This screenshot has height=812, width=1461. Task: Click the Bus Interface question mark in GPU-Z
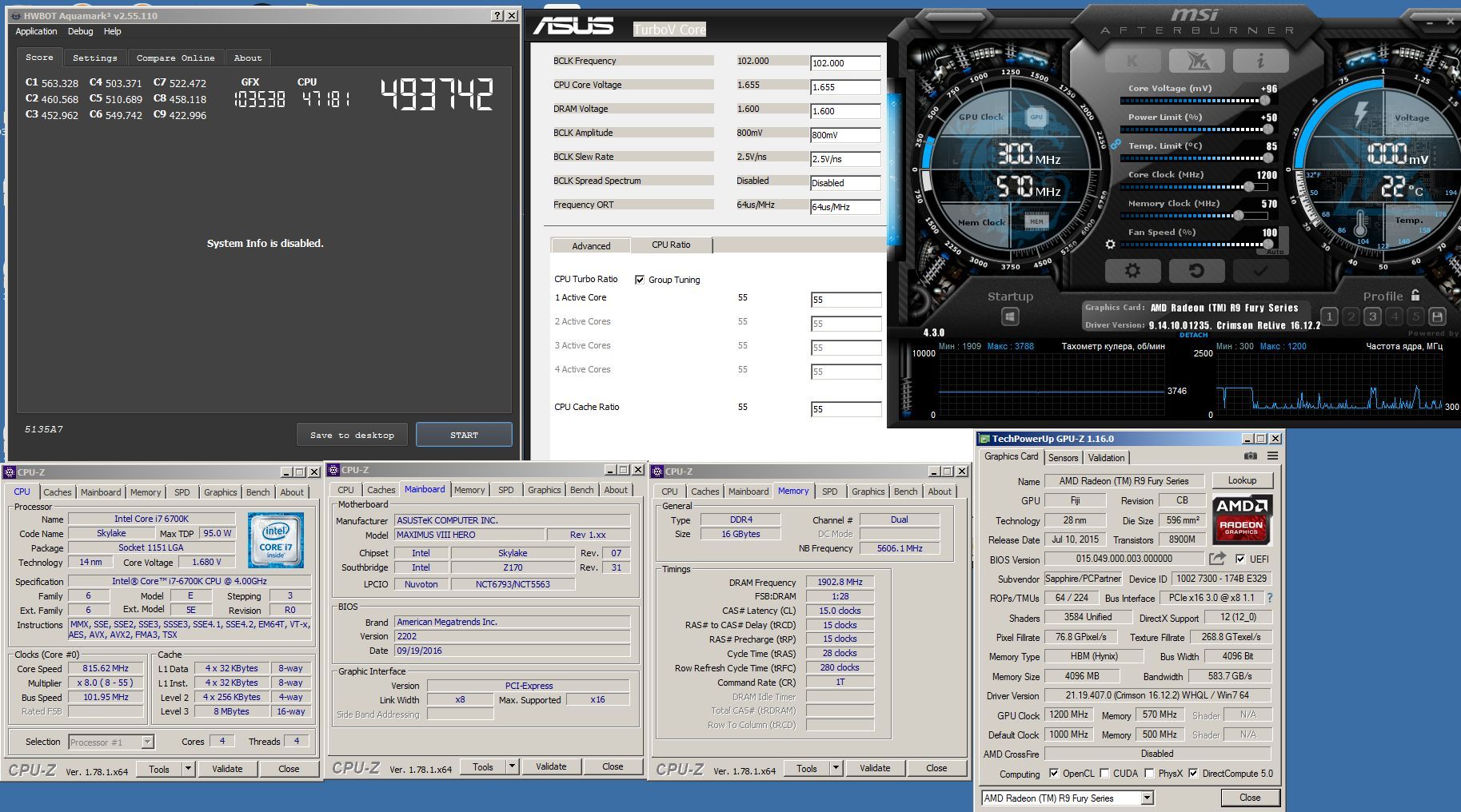click(1270, 598)
